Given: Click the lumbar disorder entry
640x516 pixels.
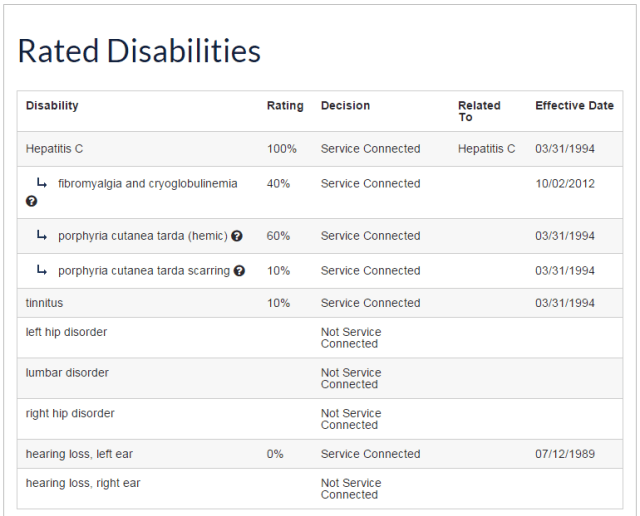Looking at the screenshot, I should pyautogui.click(x=67, y=373).
